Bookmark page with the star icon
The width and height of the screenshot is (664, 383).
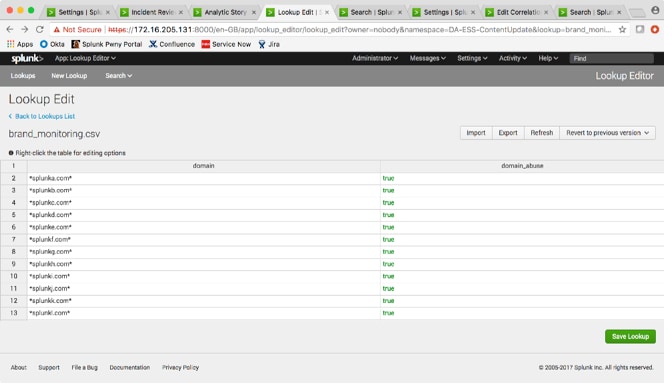coord(622,29)
